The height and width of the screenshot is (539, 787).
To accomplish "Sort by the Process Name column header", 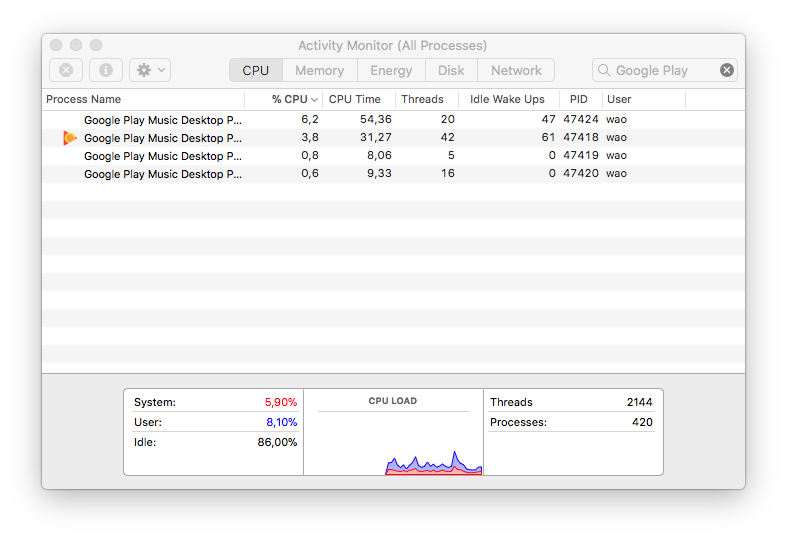I will click(144, 99).
